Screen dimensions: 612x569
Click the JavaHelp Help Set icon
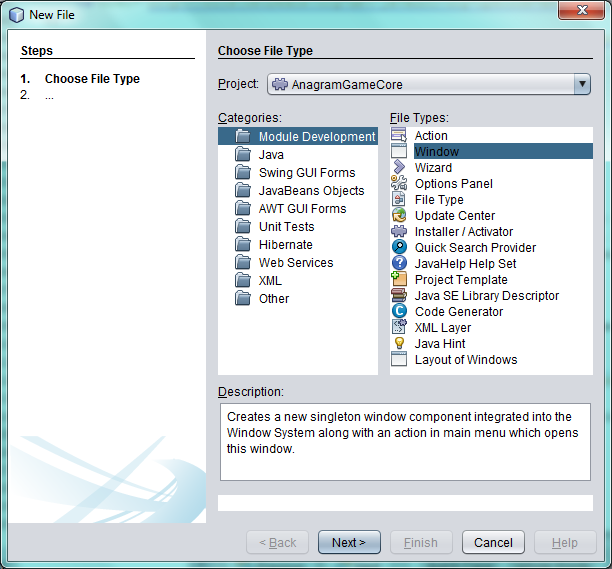click(x=399, y=264)
